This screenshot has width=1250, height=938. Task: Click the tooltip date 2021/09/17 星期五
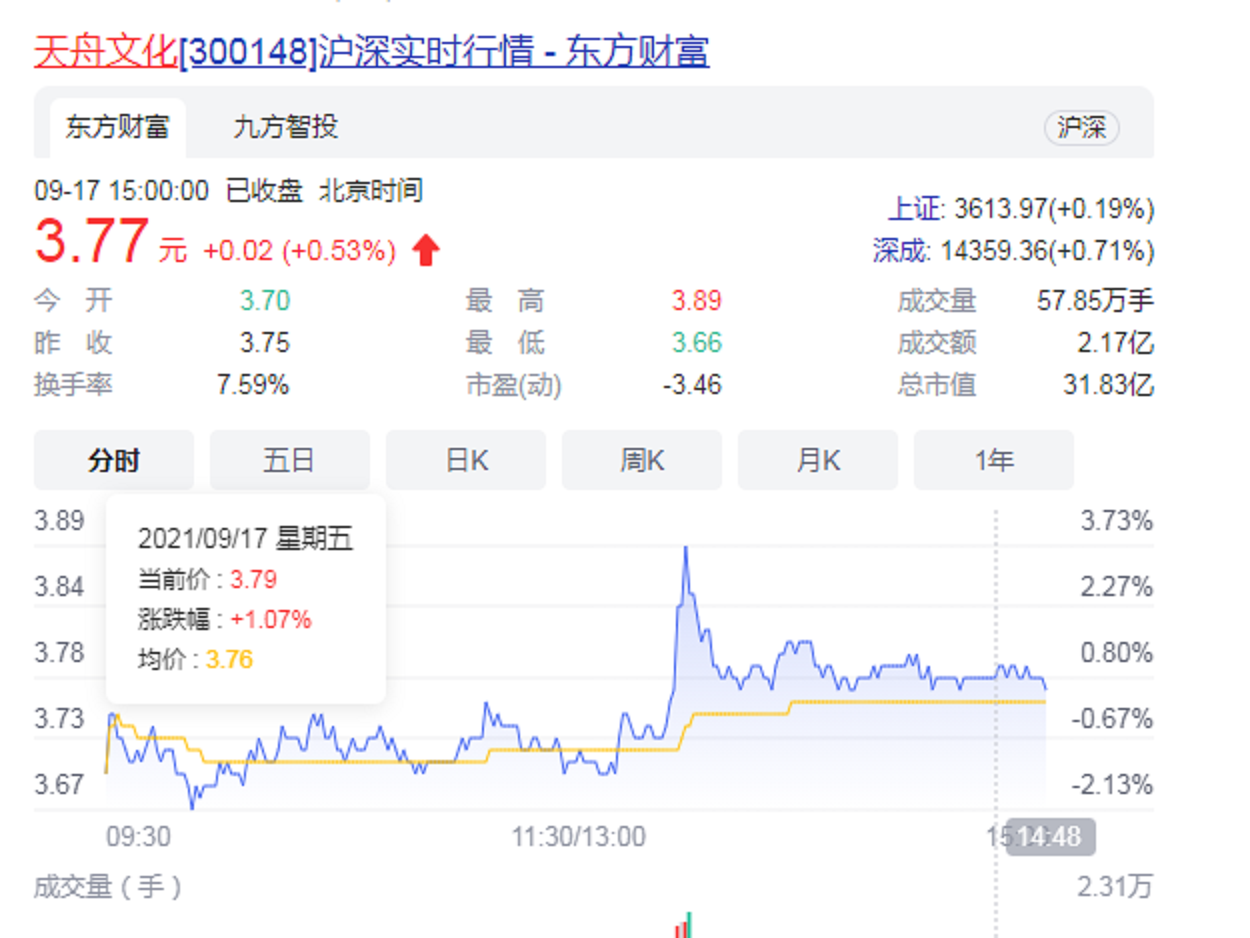point(246,539)
